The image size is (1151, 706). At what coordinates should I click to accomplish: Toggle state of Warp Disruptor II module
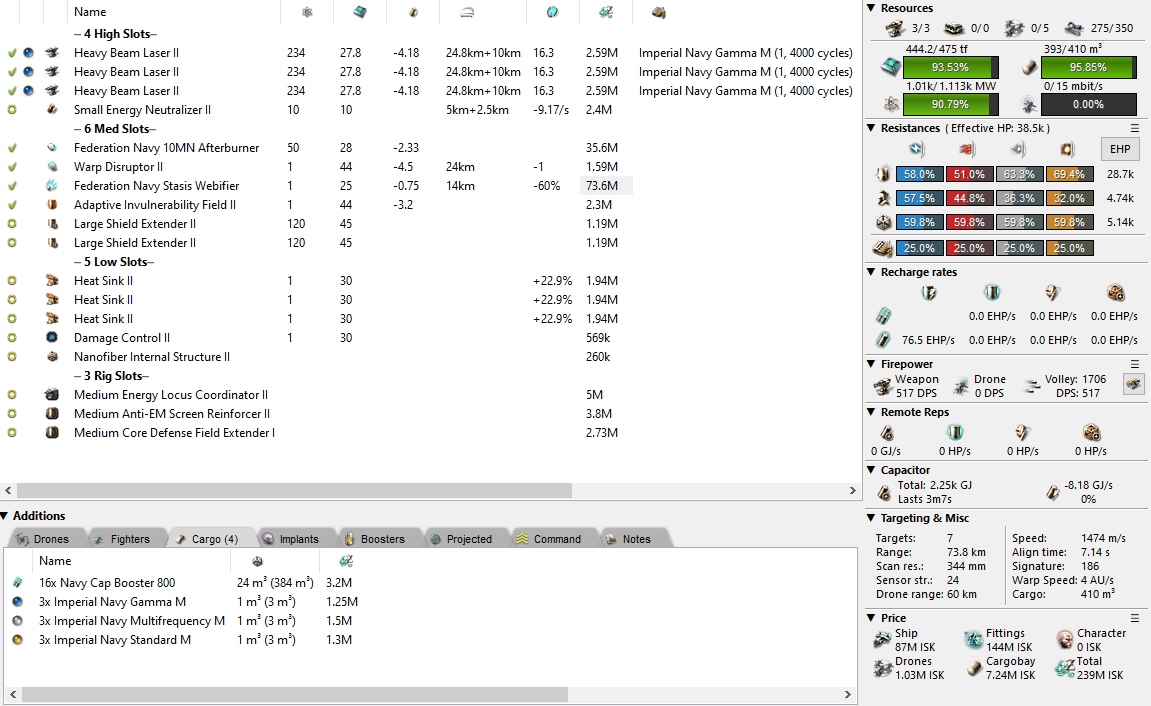pos(12,167)
